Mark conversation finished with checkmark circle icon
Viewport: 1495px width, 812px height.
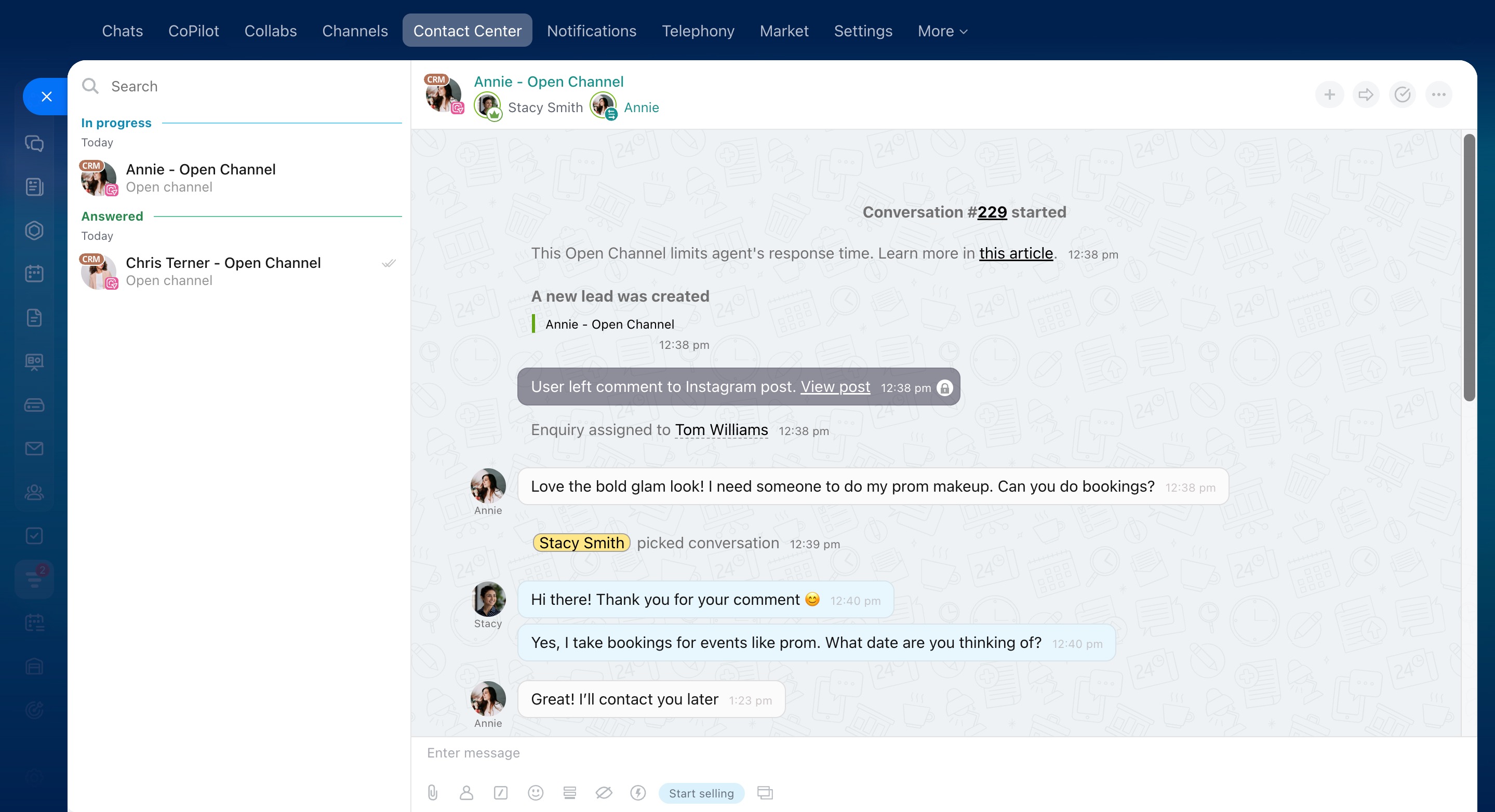(x=1402, y=94)
